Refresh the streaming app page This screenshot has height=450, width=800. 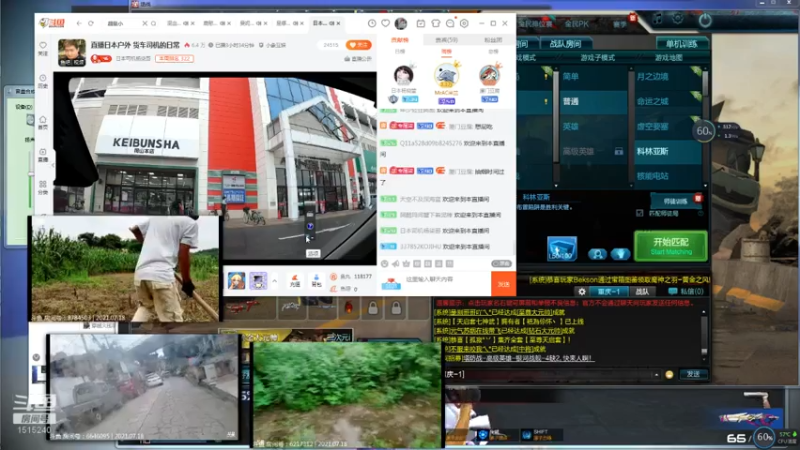point(91,23)
